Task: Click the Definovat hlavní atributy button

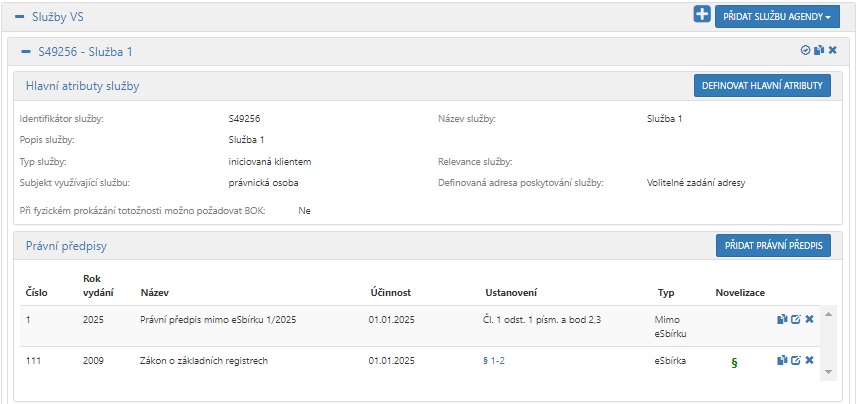Action: [x=762, y=86]
